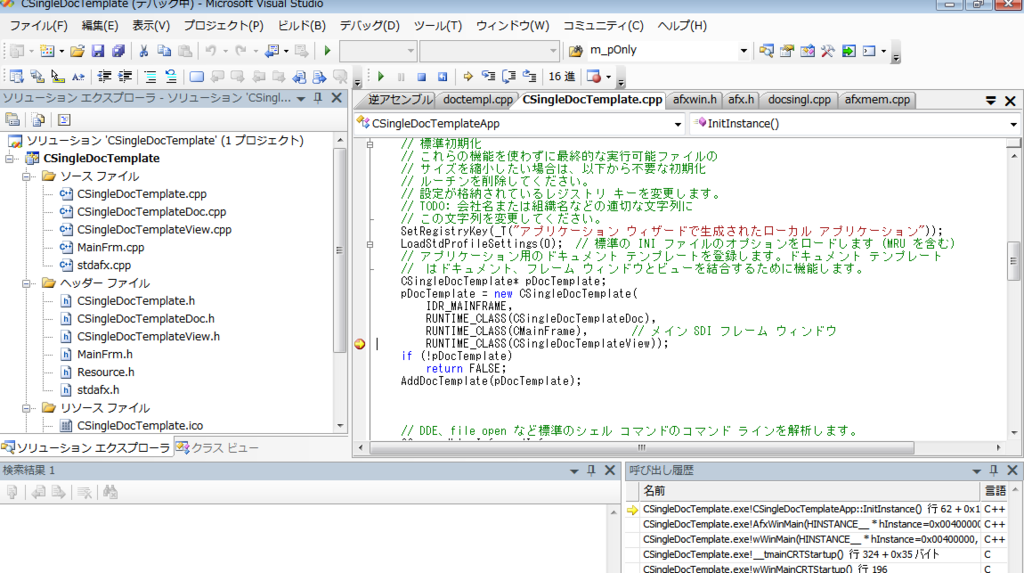Open the Solution Explorer toolbar icon near m_pOnly

pos(766,50)
